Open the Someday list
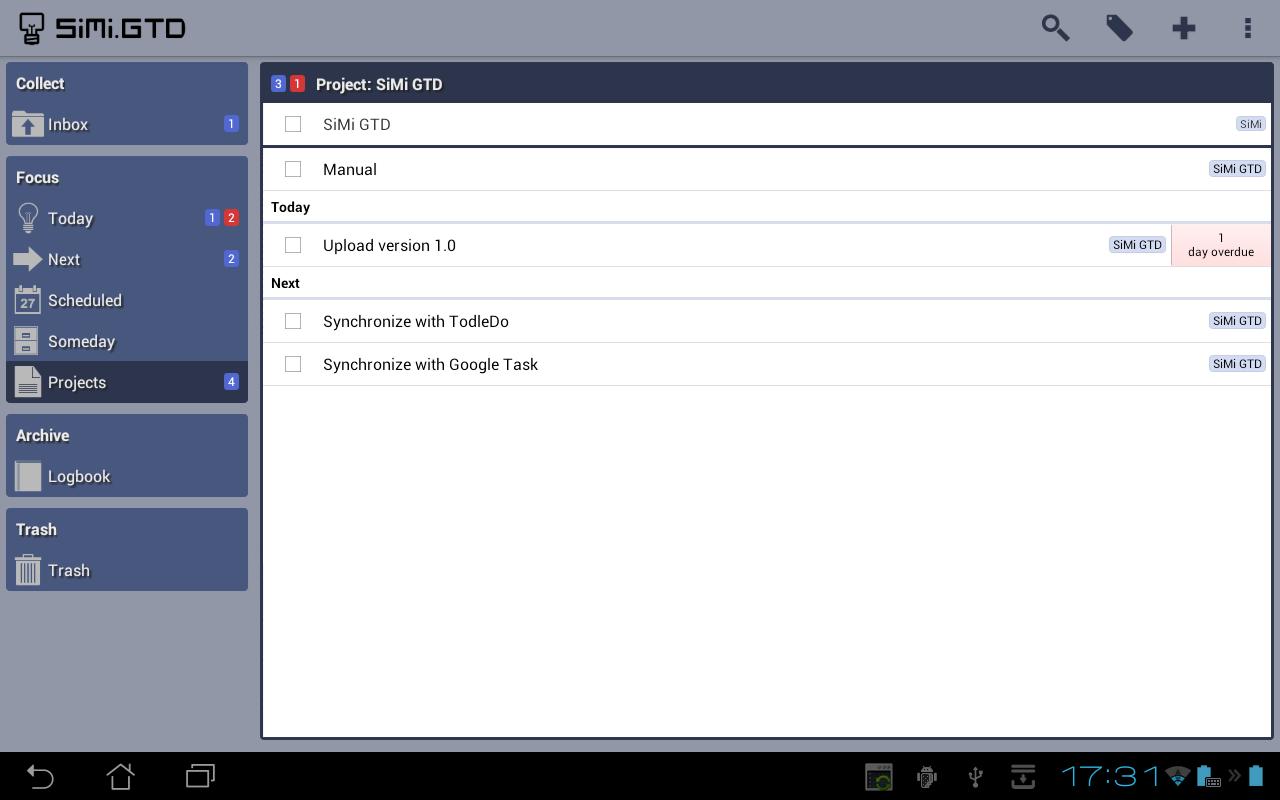 point(127,341)
